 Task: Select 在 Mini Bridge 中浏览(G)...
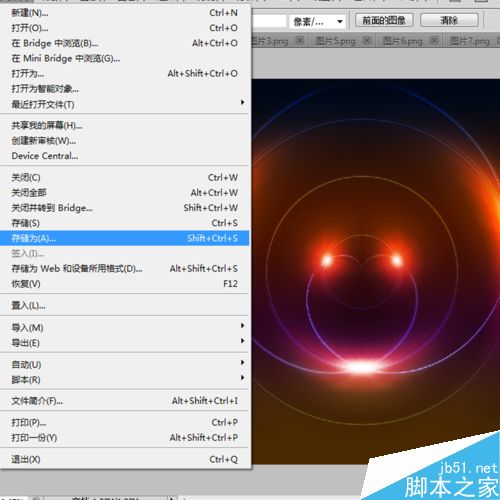125,59
